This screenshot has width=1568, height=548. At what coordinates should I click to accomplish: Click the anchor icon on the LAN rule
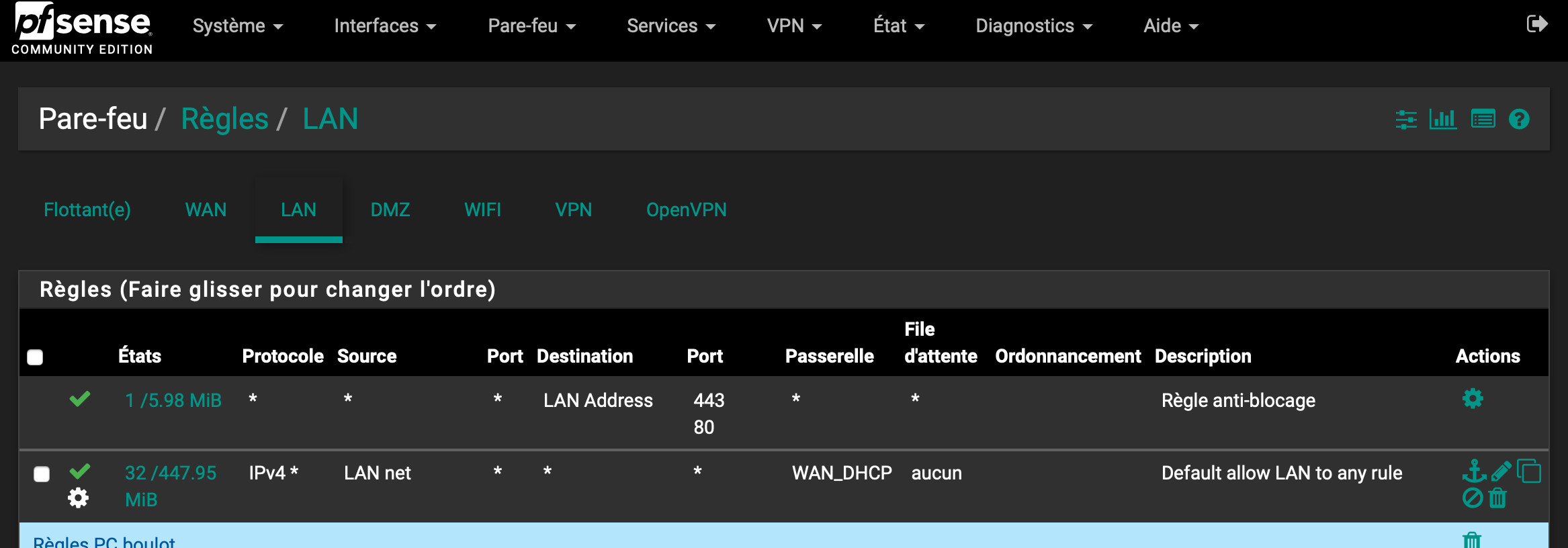1474,471
